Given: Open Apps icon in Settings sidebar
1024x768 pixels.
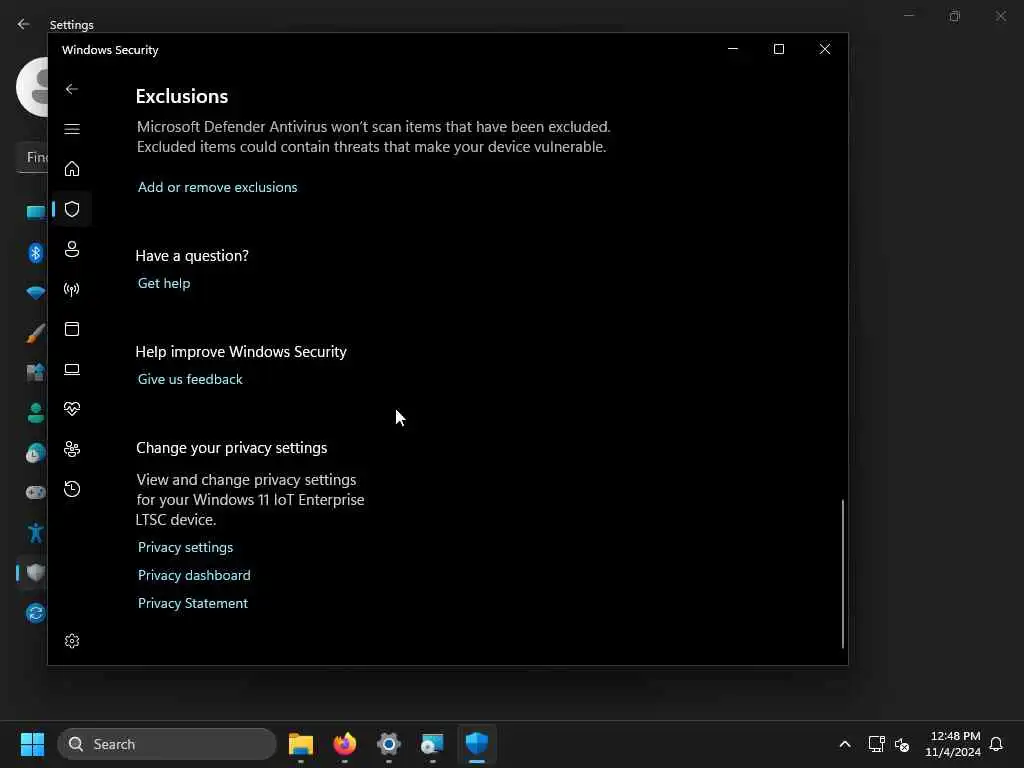Looking at the screenshot, I should pos(35,372).
